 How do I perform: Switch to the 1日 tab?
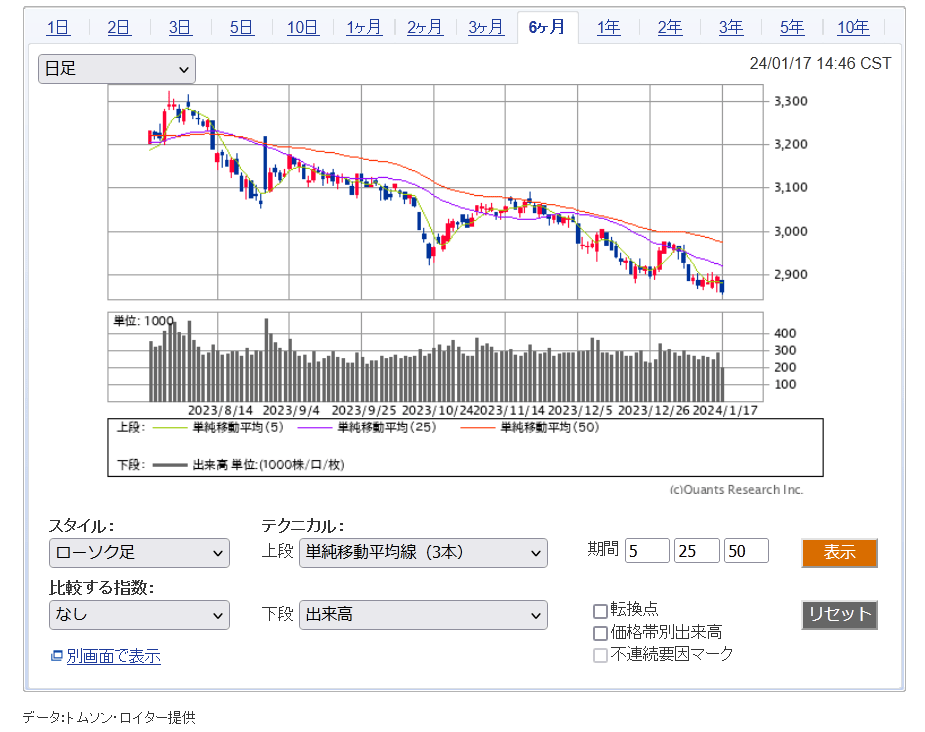58,27
